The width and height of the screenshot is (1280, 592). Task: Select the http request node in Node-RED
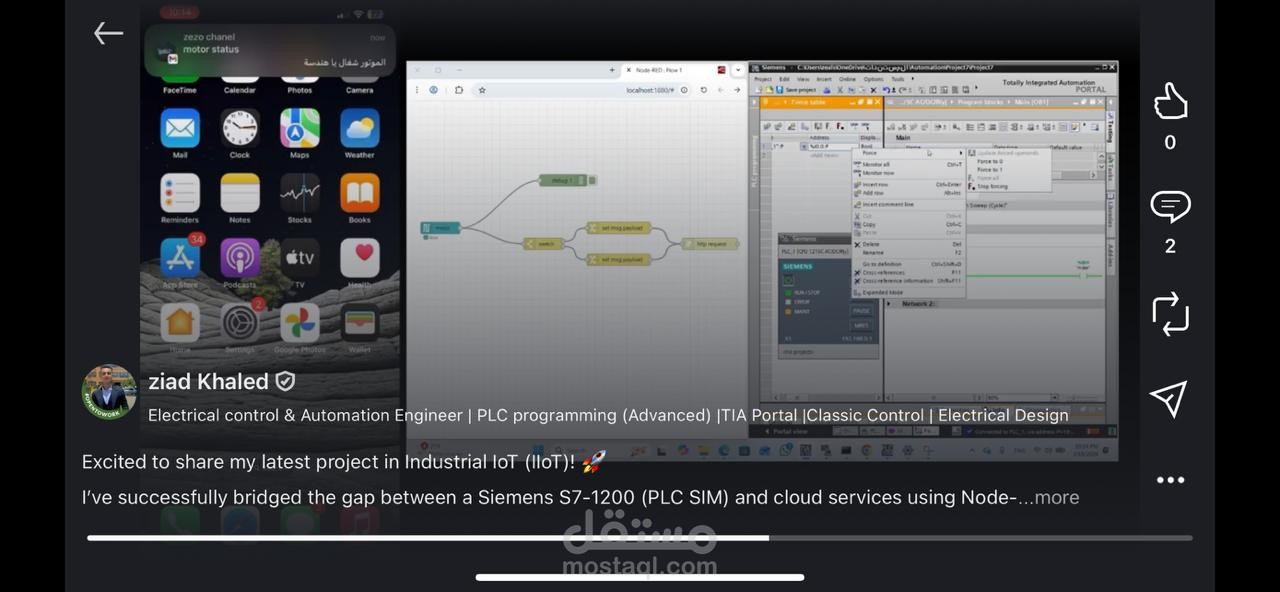[710, 243]
